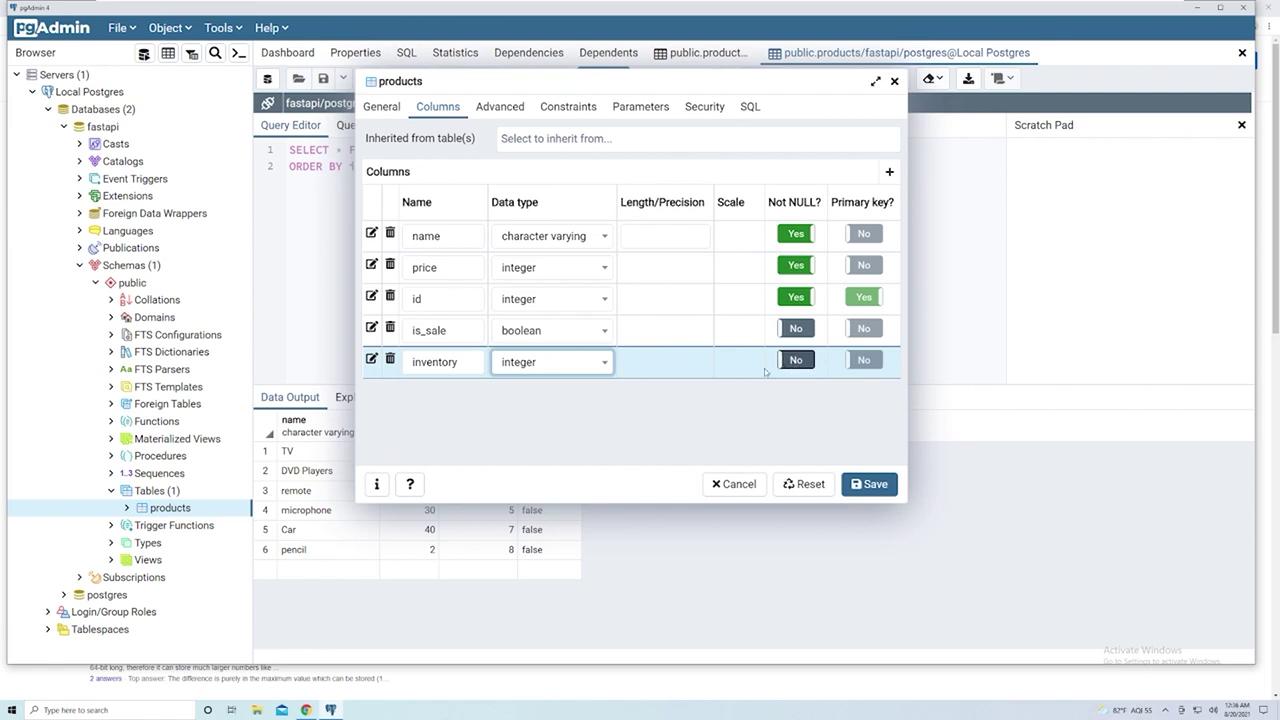The width and height of the screenshot is (1280, 720).
Task: Delete the inventory column row
Action: 390,358
